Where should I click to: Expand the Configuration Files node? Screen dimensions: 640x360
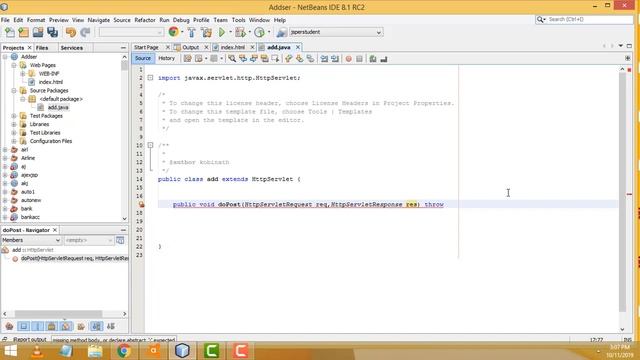pyautogui.click(x=14, y=141)
